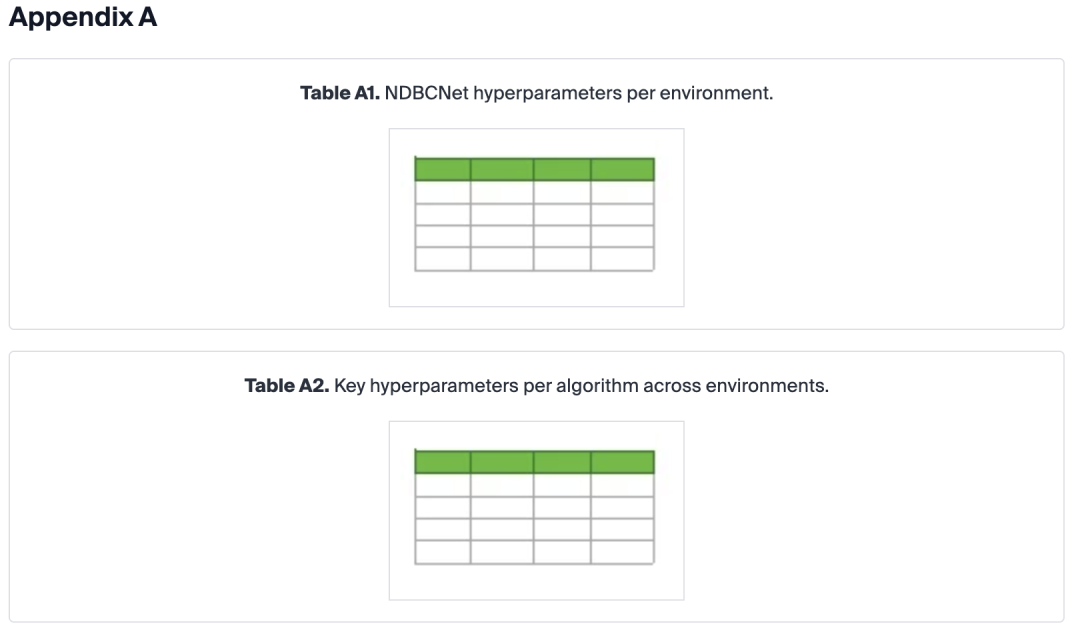Click first green header cell in Table A1 icon
1080x644 pixels.
pos(442,169)
